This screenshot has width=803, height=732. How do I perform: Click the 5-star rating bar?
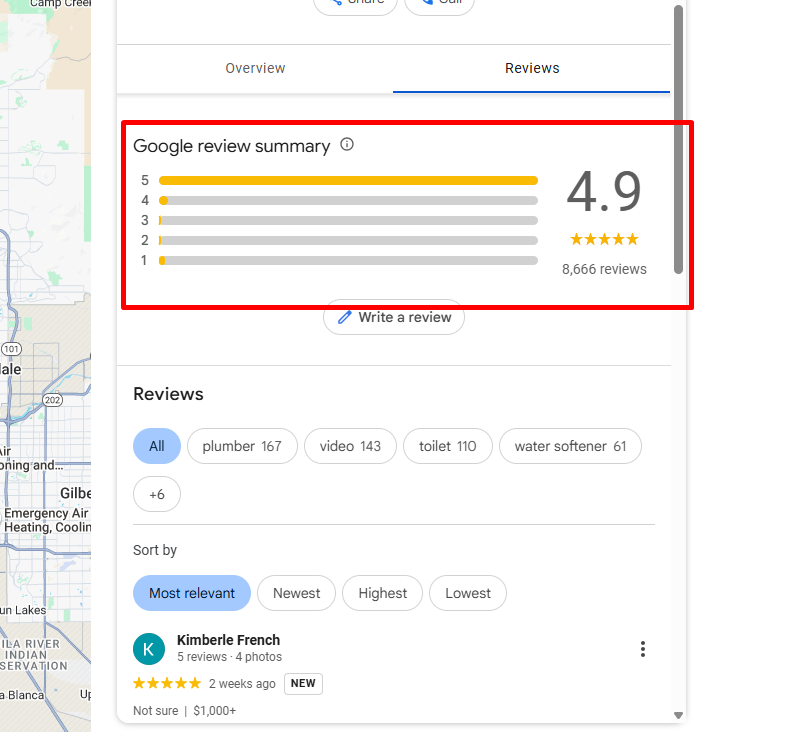click(x=348, y=180)
